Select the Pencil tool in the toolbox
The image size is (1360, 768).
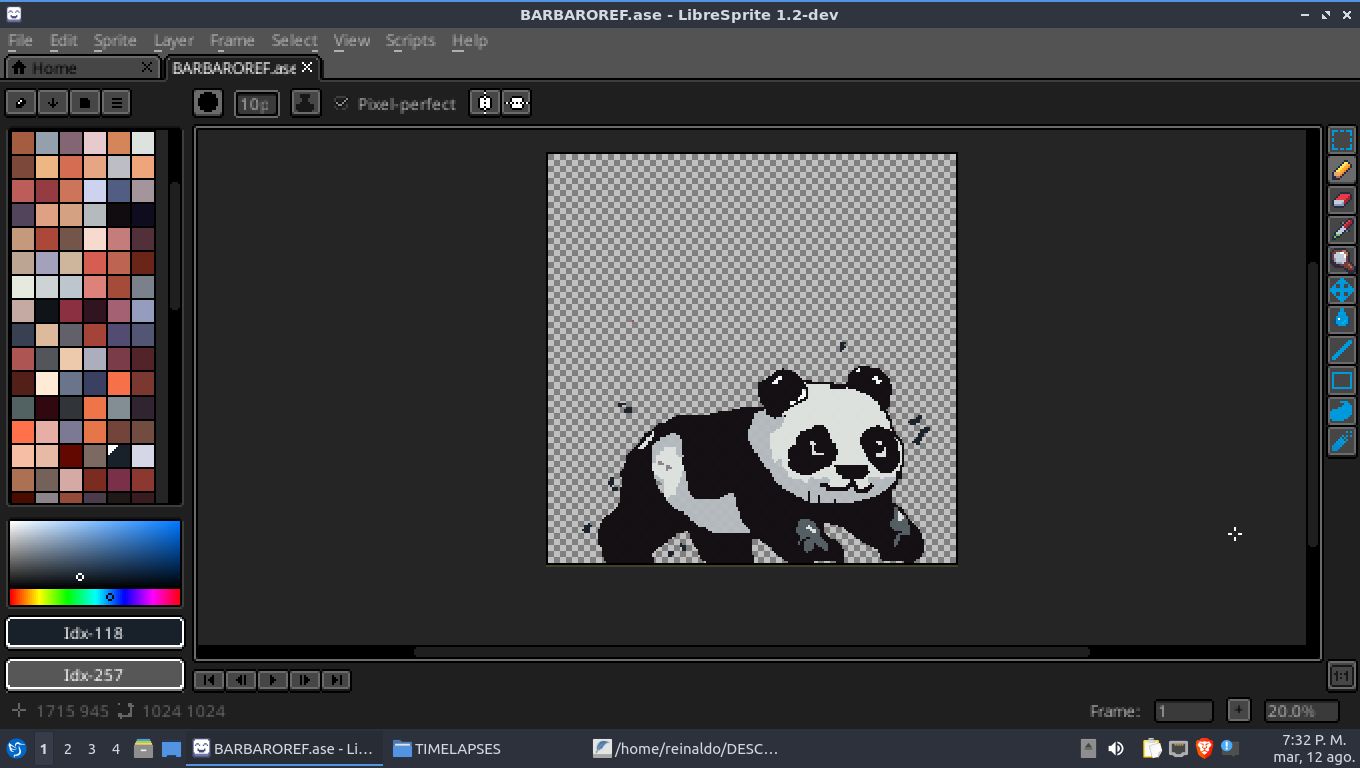click(1342, 170)
